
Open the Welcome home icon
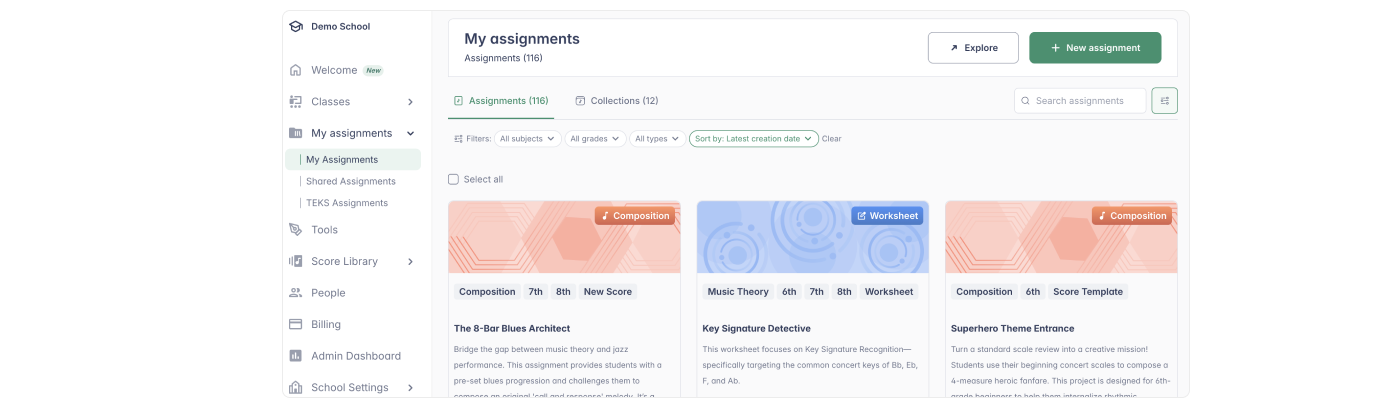point(296,71)
